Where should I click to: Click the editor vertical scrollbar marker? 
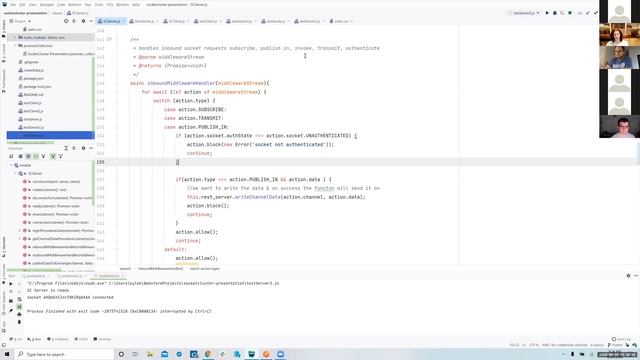click(638, 152)
